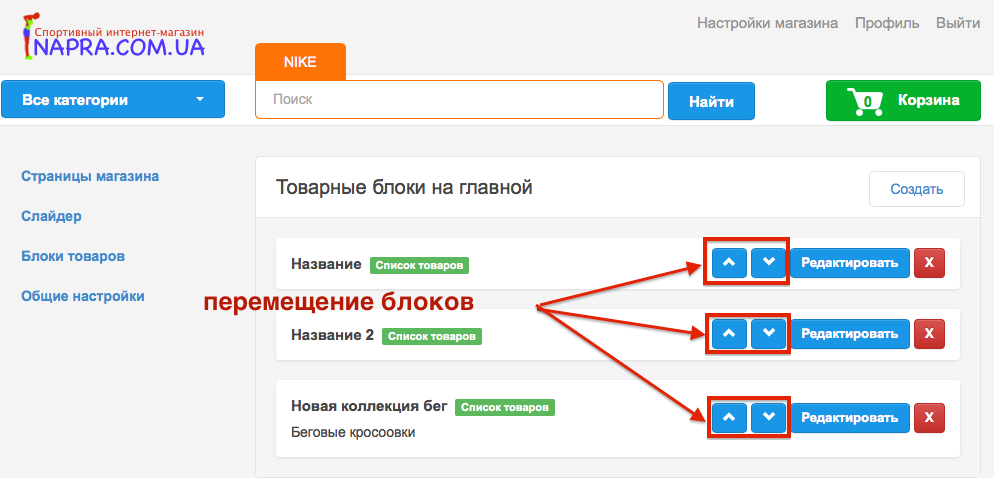Move the Название block down
This screenshot has width=994, height=478.
click(x=768, y=262)
